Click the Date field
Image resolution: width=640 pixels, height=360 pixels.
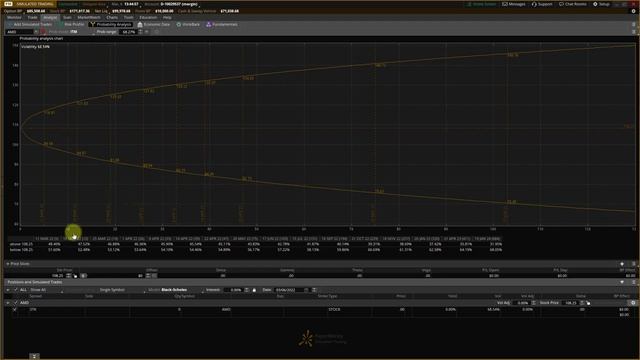[289, 290]
